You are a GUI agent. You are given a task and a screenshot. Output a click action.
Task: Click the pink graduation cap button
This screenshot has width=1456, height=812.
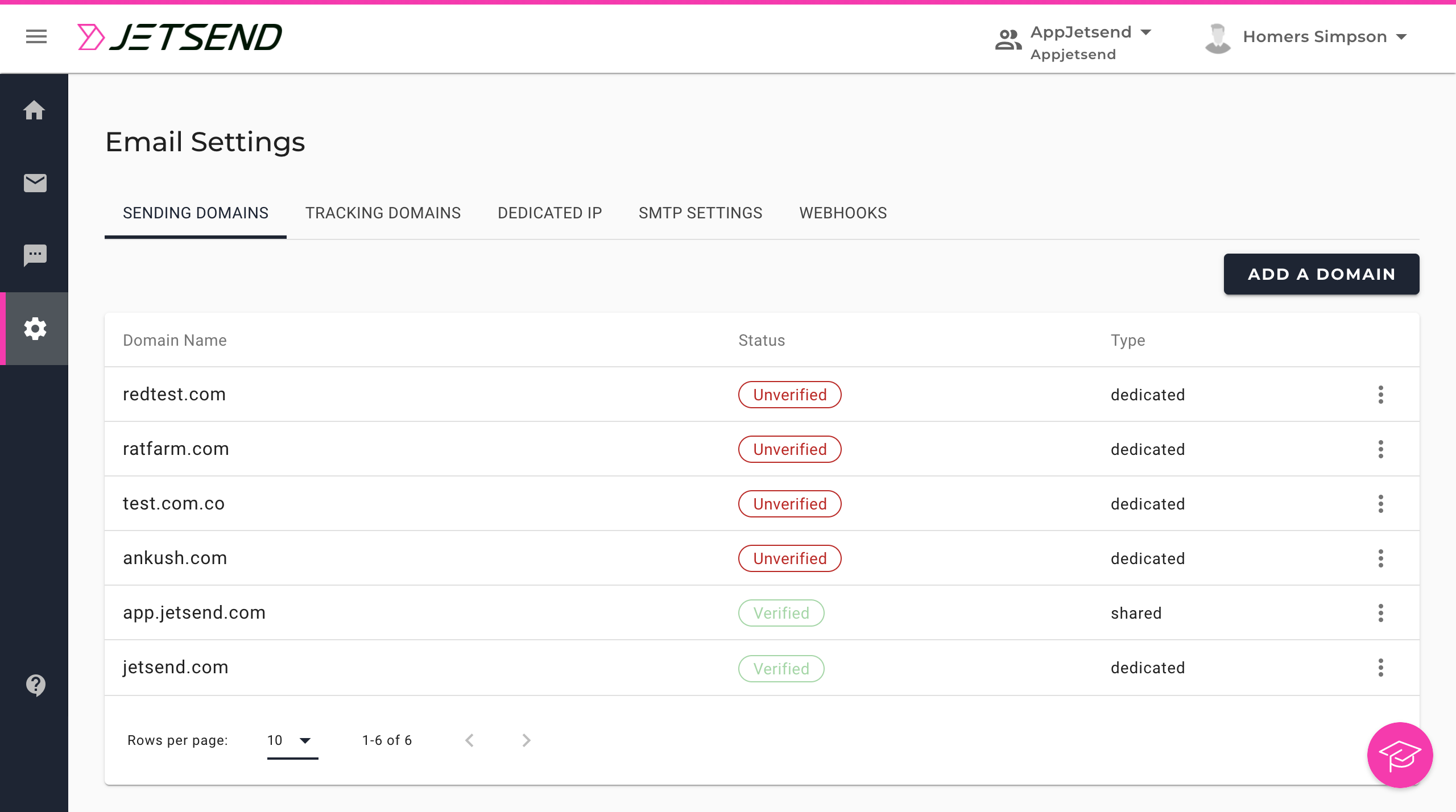pyautogui.click(x=1400, y=755)
